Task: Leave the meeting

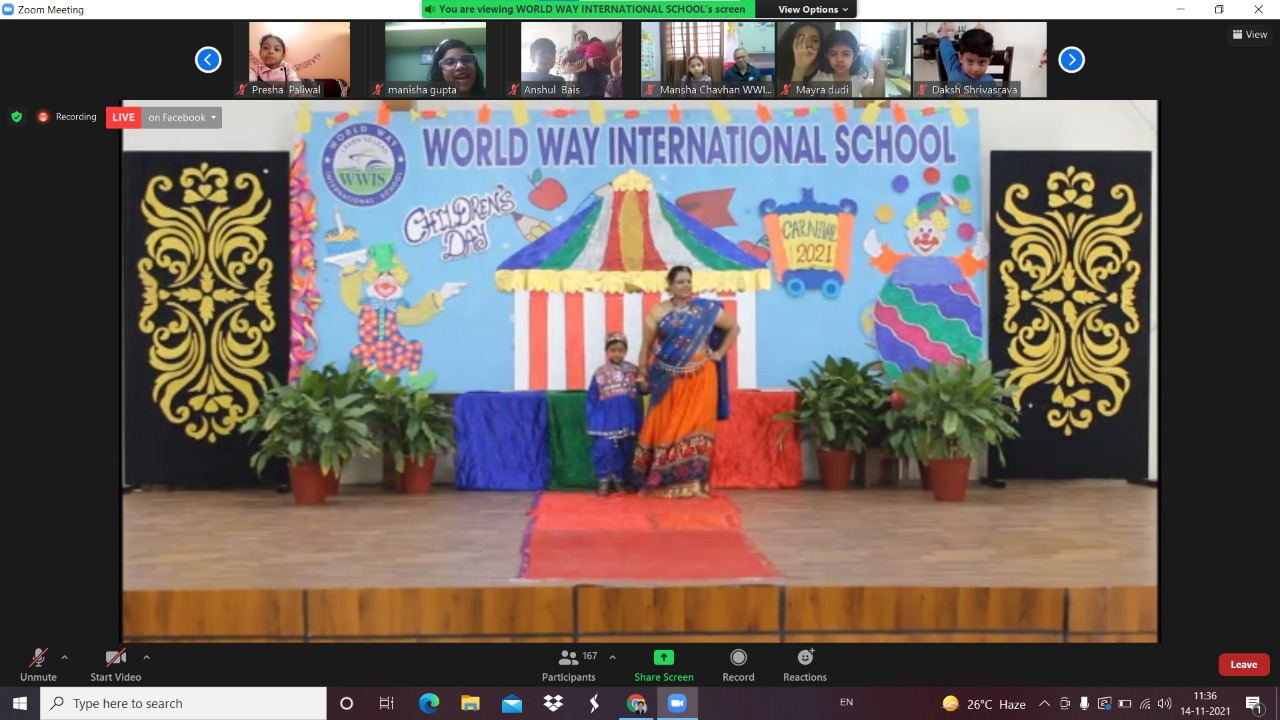Action: (1244, 664)
